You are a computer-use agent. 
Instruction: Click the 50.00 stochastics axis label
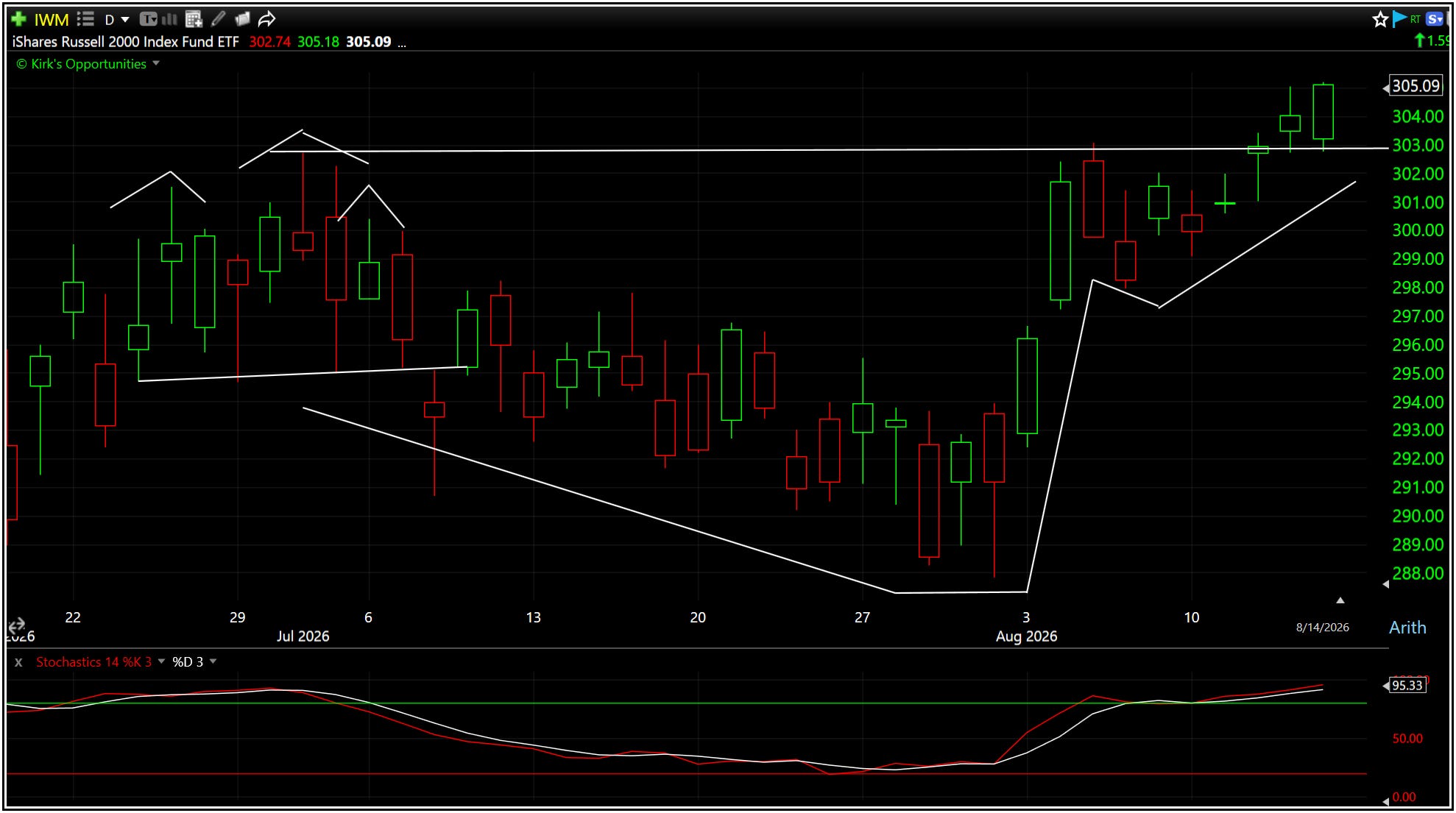click(1407, 739)
